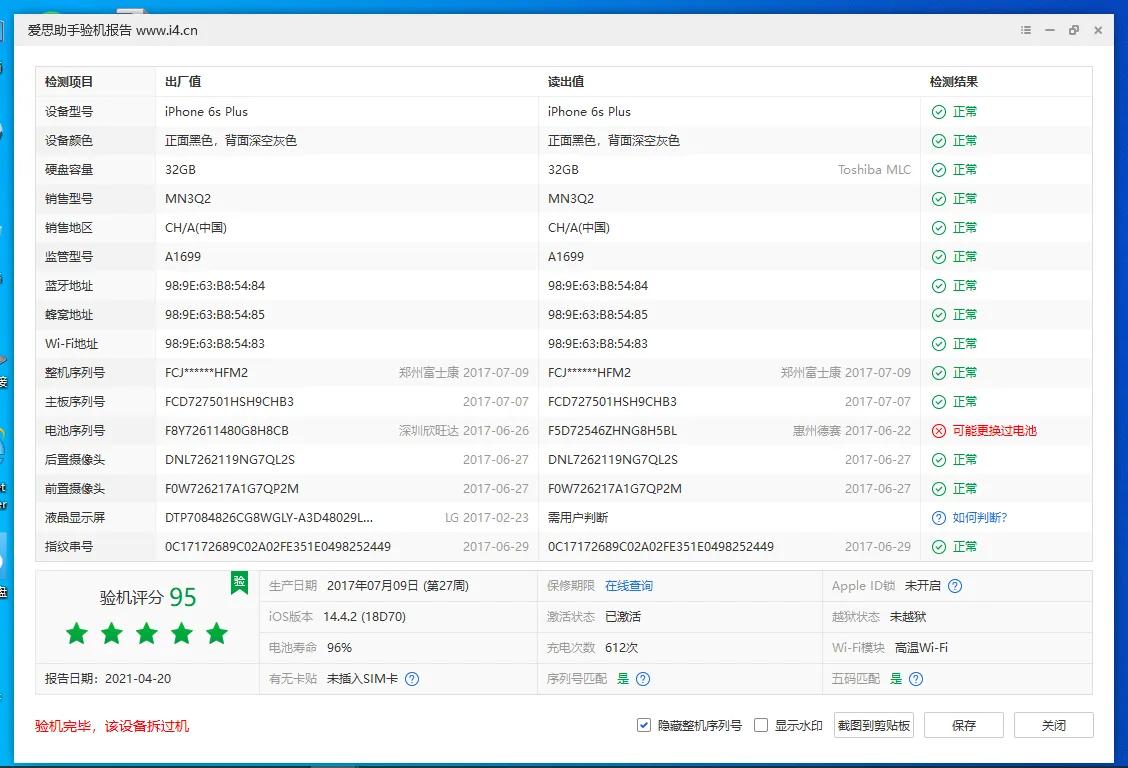The width and height of the screenshot is (1128, 768).
Task: Enable the 显示水印 checkbox
Action: tap(761, 725)
